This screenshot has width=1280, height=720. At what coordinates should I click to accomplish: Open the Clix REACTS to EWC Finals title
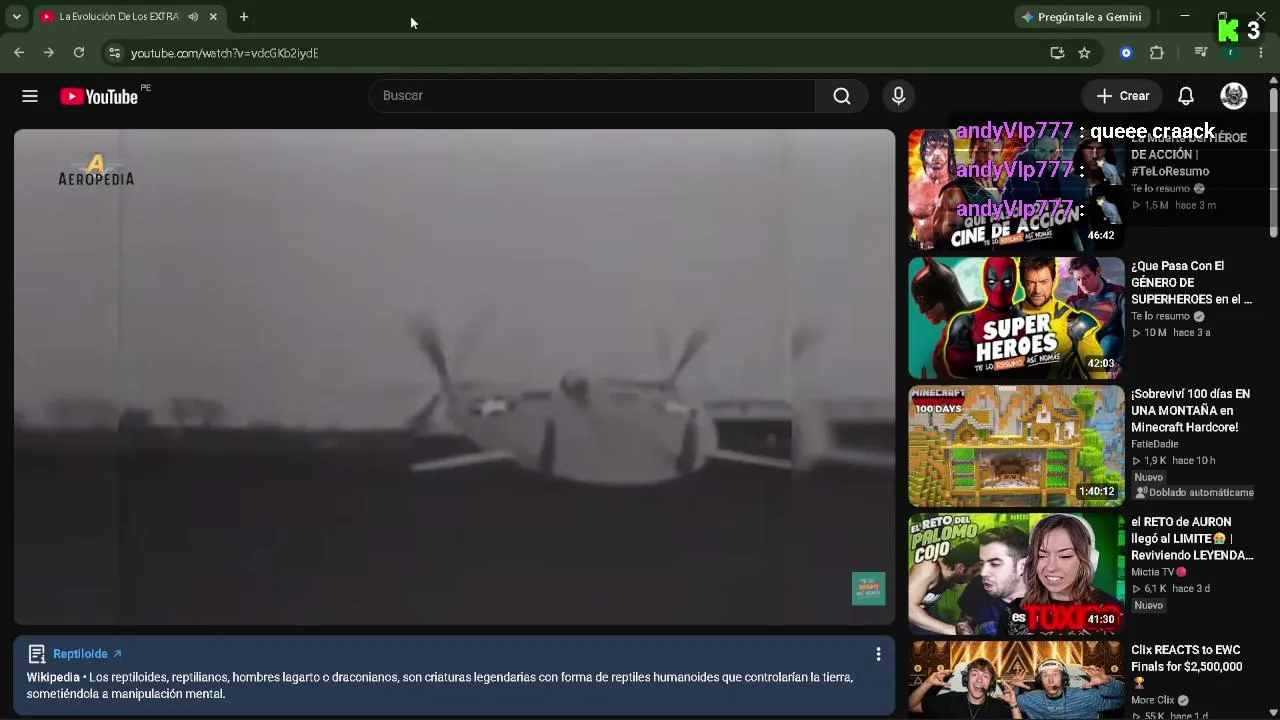click(1187, 667)
